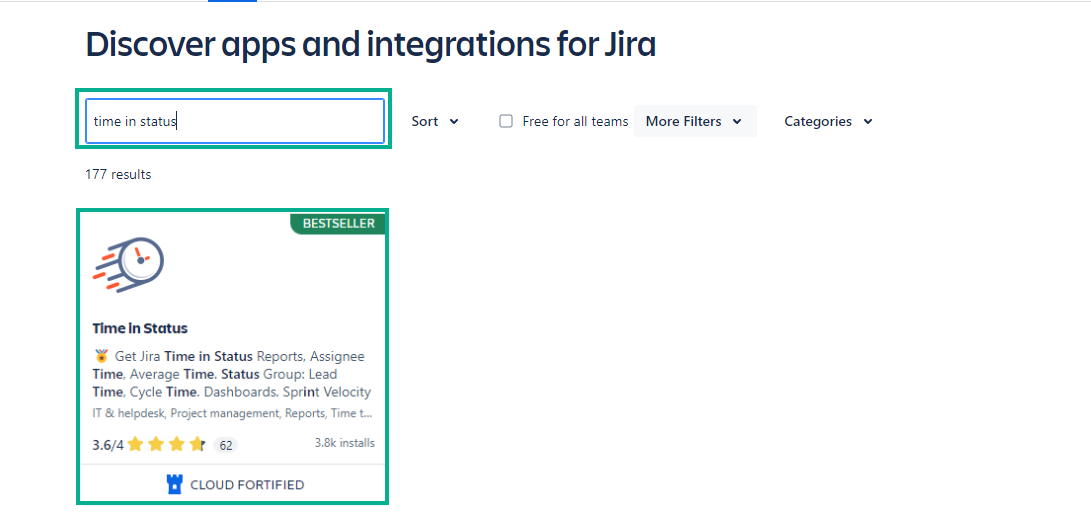The height and width of the screenshot is (515, 1091).
Task: Click the CLOUD FORTIFIED label
Action: (247, 485)
